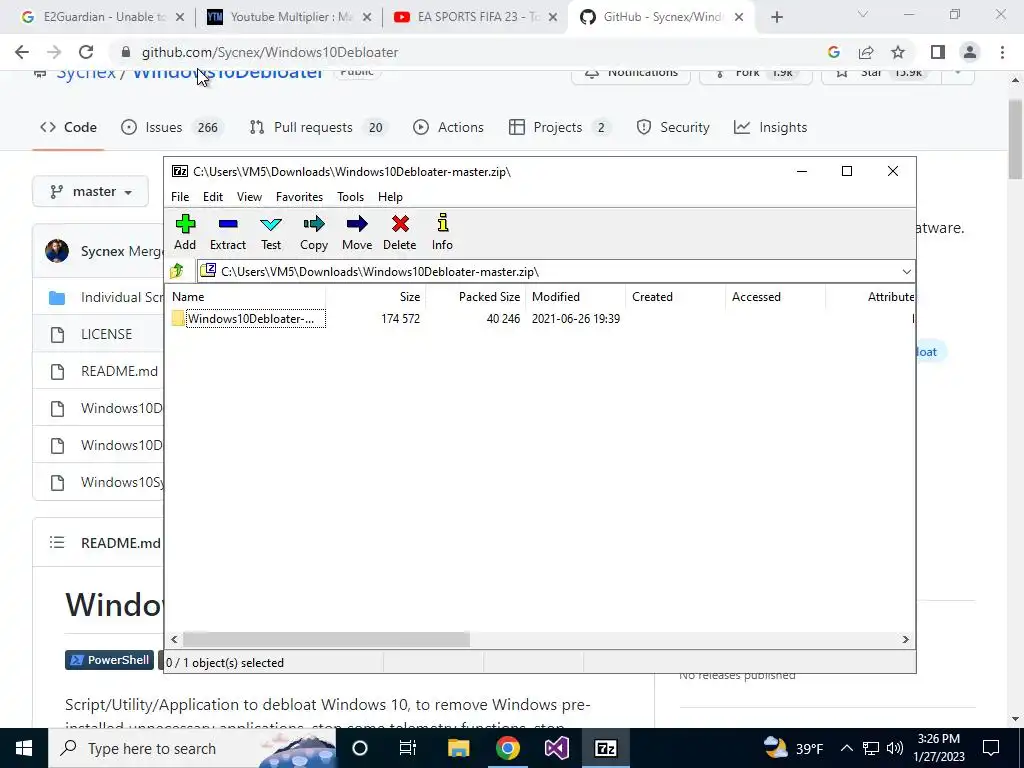The image size is (1024, 768).
Task: Open archive Info in 7-Zip
Action: [x=442, y=232]
